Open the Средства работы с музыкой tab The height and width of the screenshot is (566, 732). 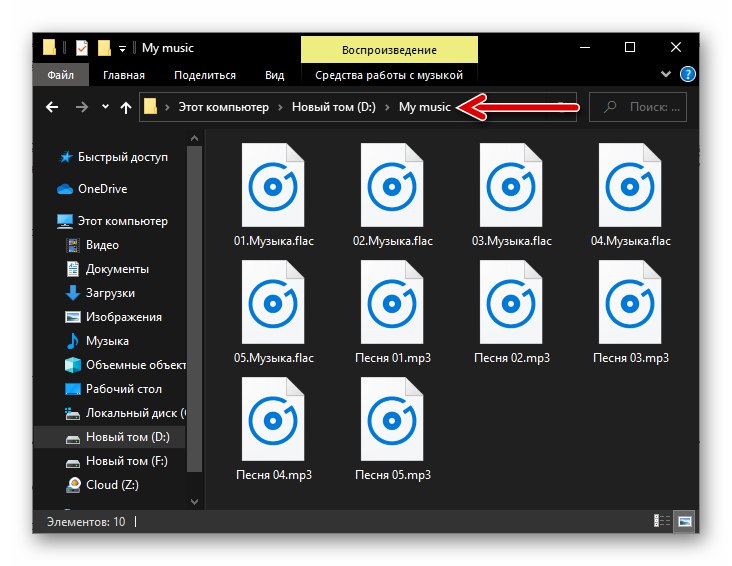(389, 75)
